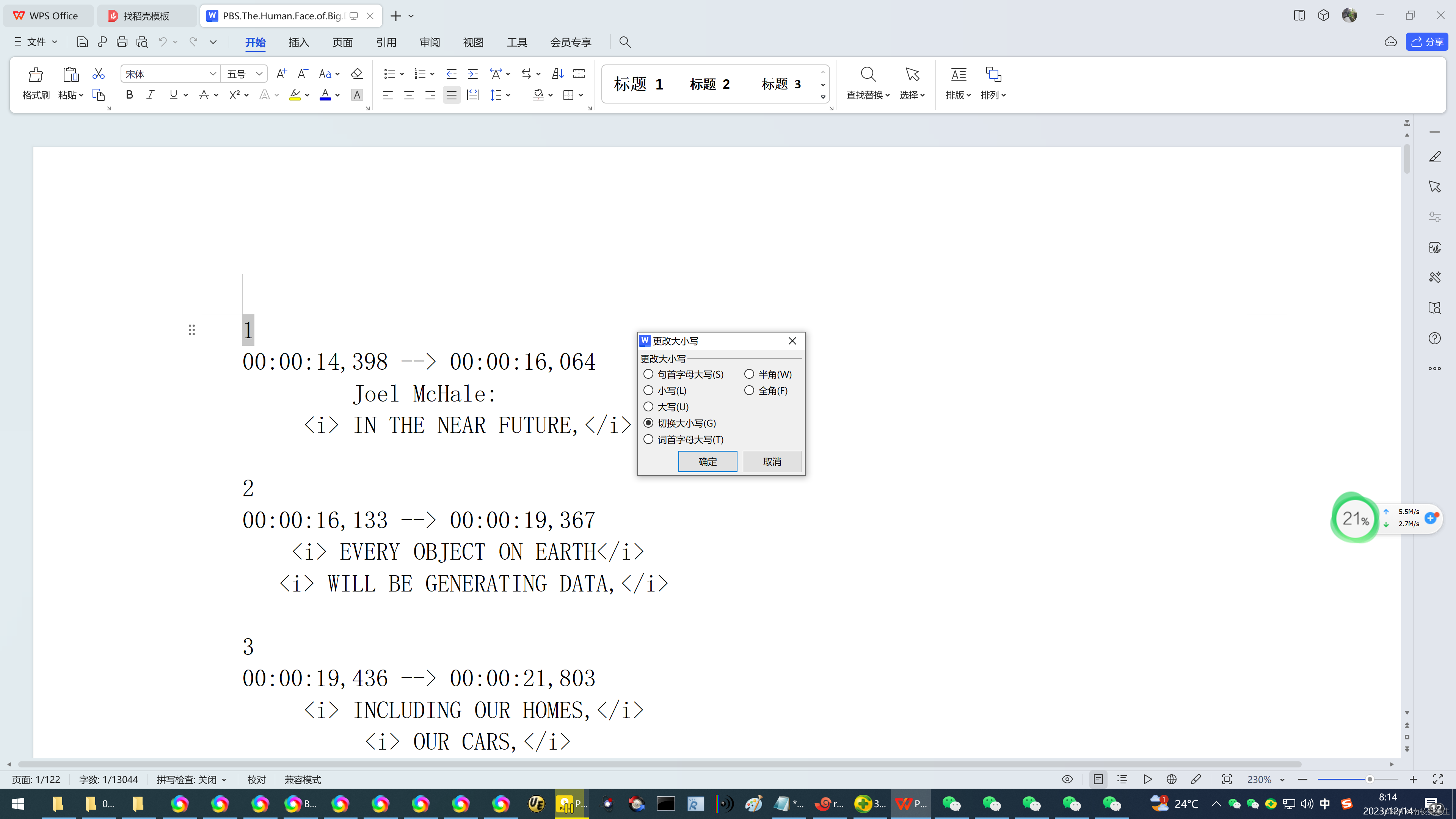Viewport: 1456px width, 819px height.
Task: Click the Clear Formatting eraser icon
Action: click(357, 74)
